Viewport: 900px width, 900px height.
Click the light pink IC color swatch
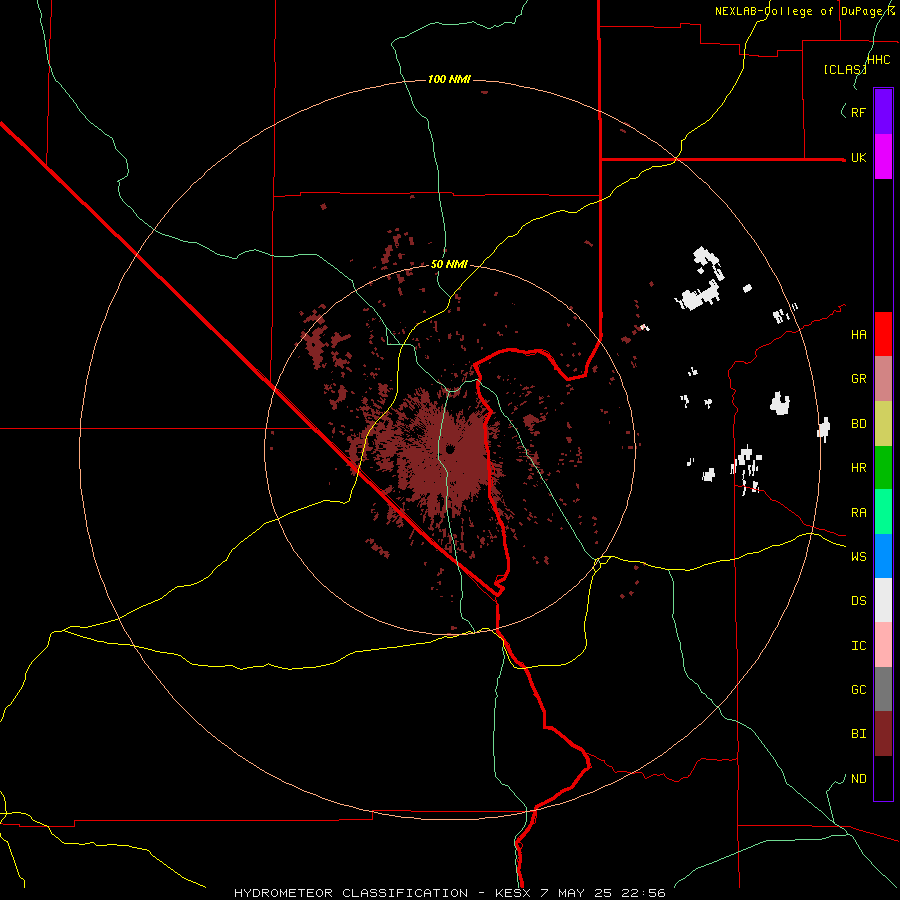coord(883,645)
